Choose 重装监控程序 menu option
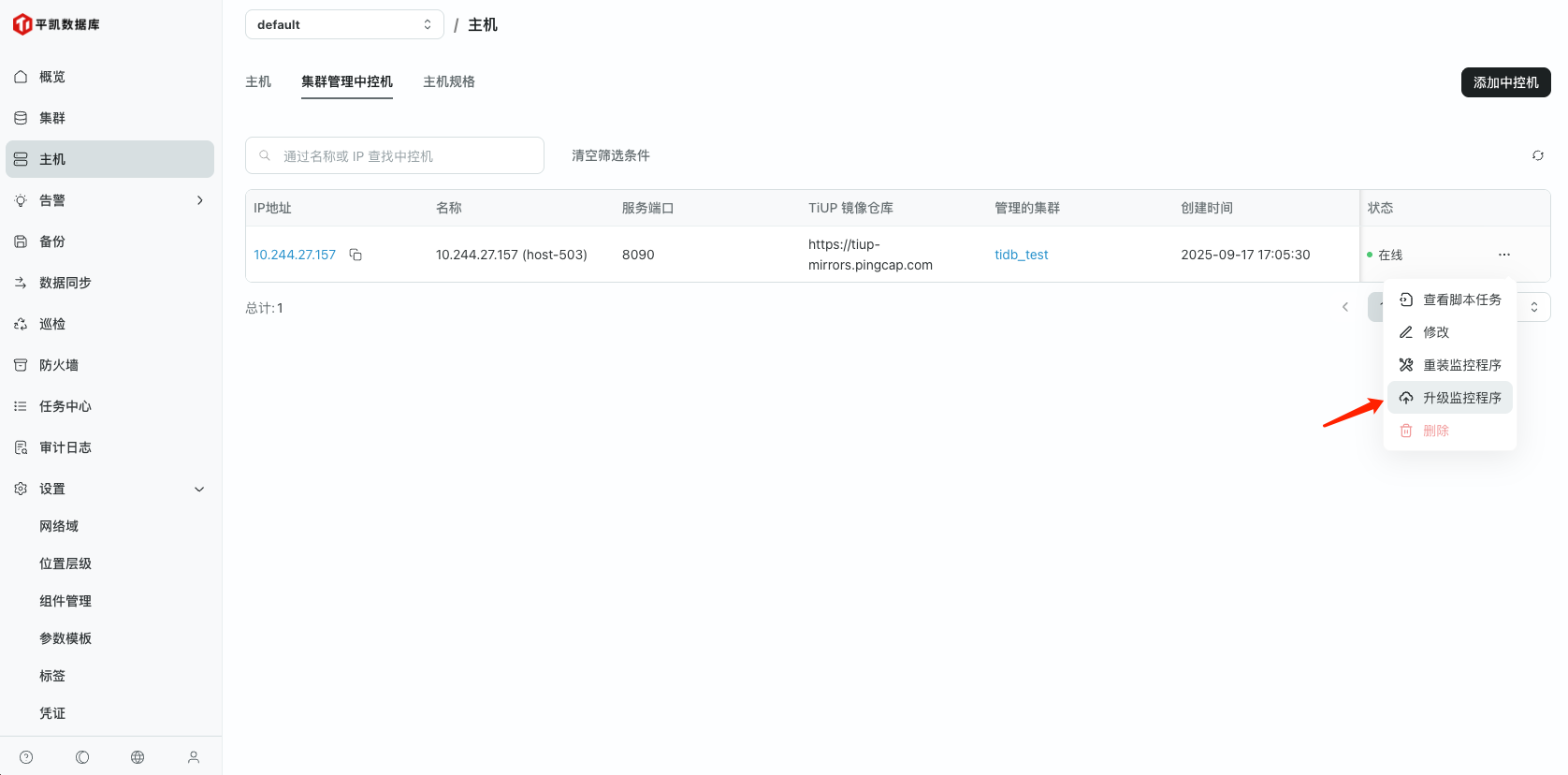 [x=1449, y=365]
